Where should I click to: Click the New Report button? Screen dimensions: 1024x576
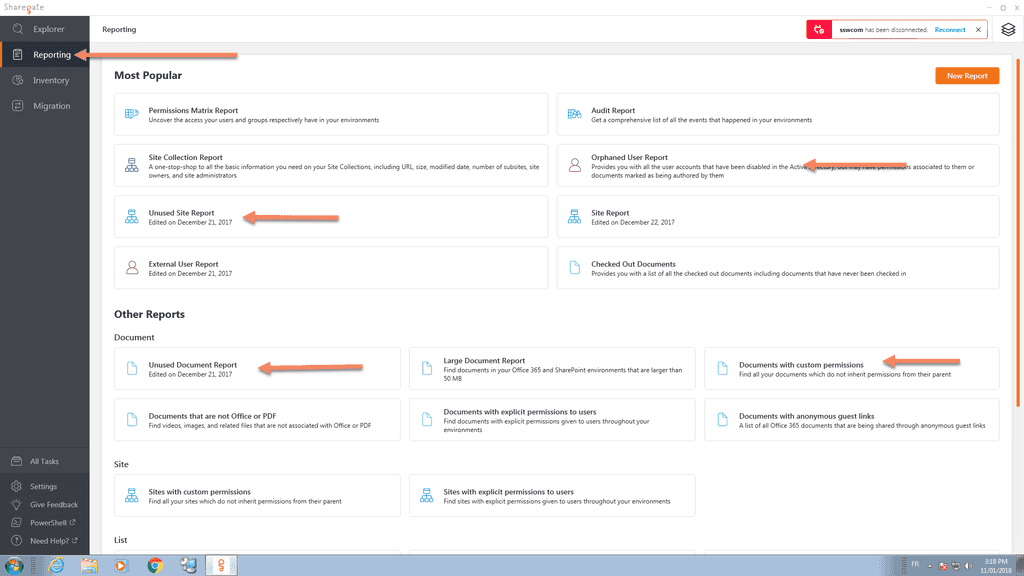[x=966, y=75]
